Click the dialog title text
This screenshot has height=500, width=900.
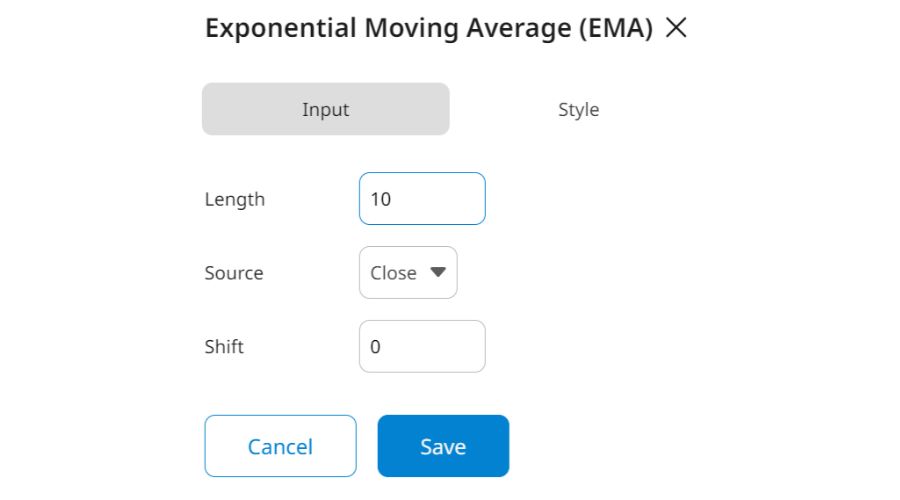click(x=429, y=29)
